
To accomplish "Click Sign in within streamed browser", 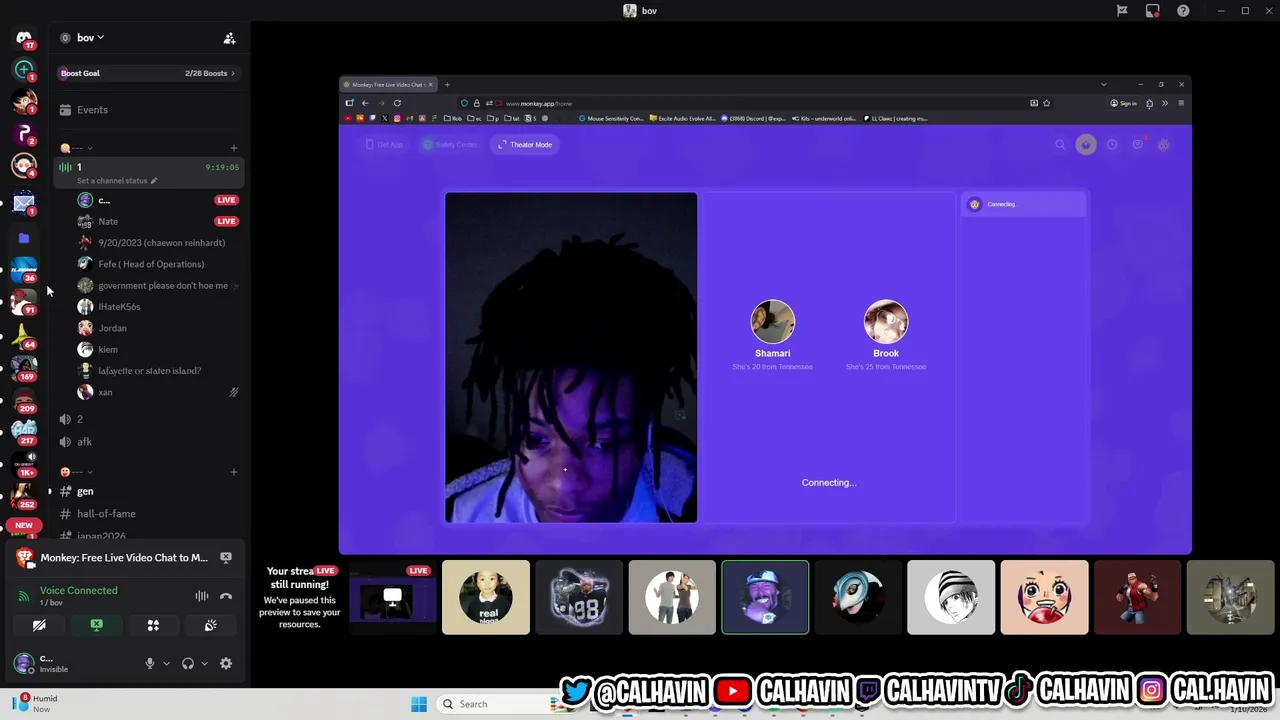I will click(x=1123, y=103).
